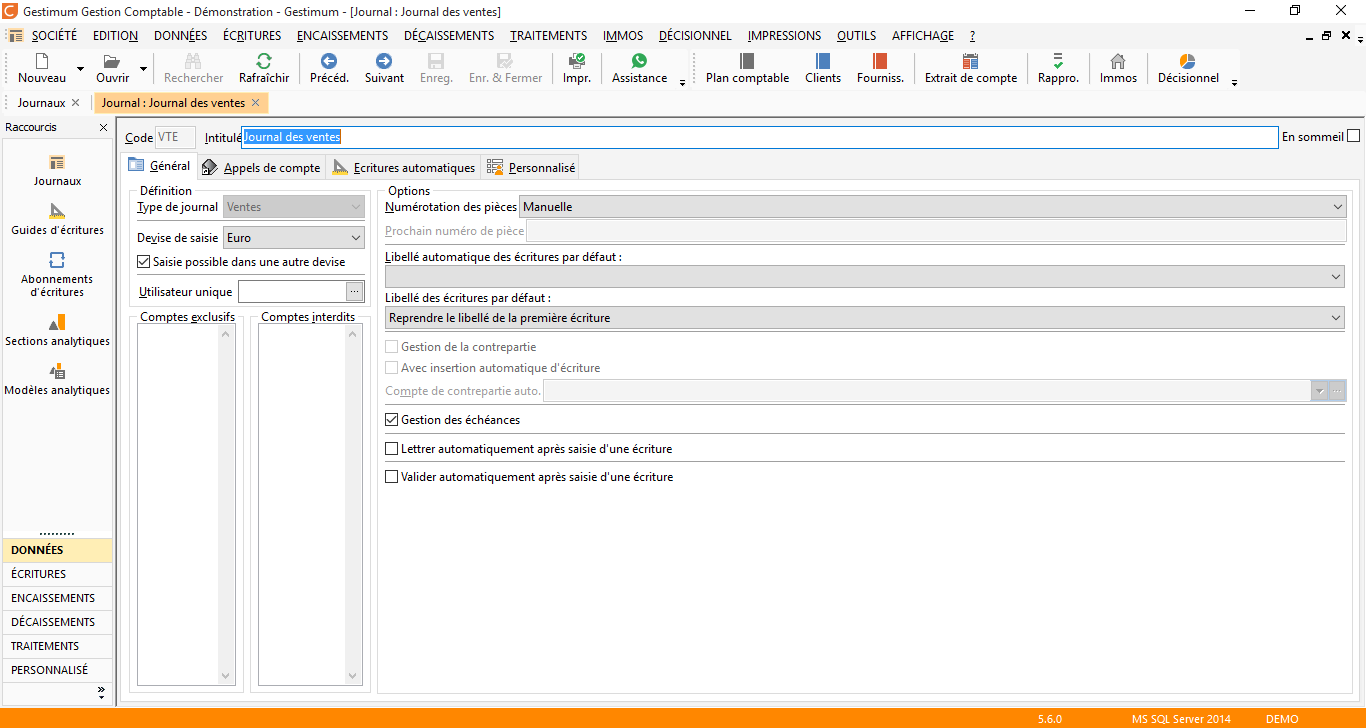The width and height of the screenshot is (1366, 728).
Task: Click the application menu icon left of SOCIÉTÉ
Action: click(x=16, y=36)
